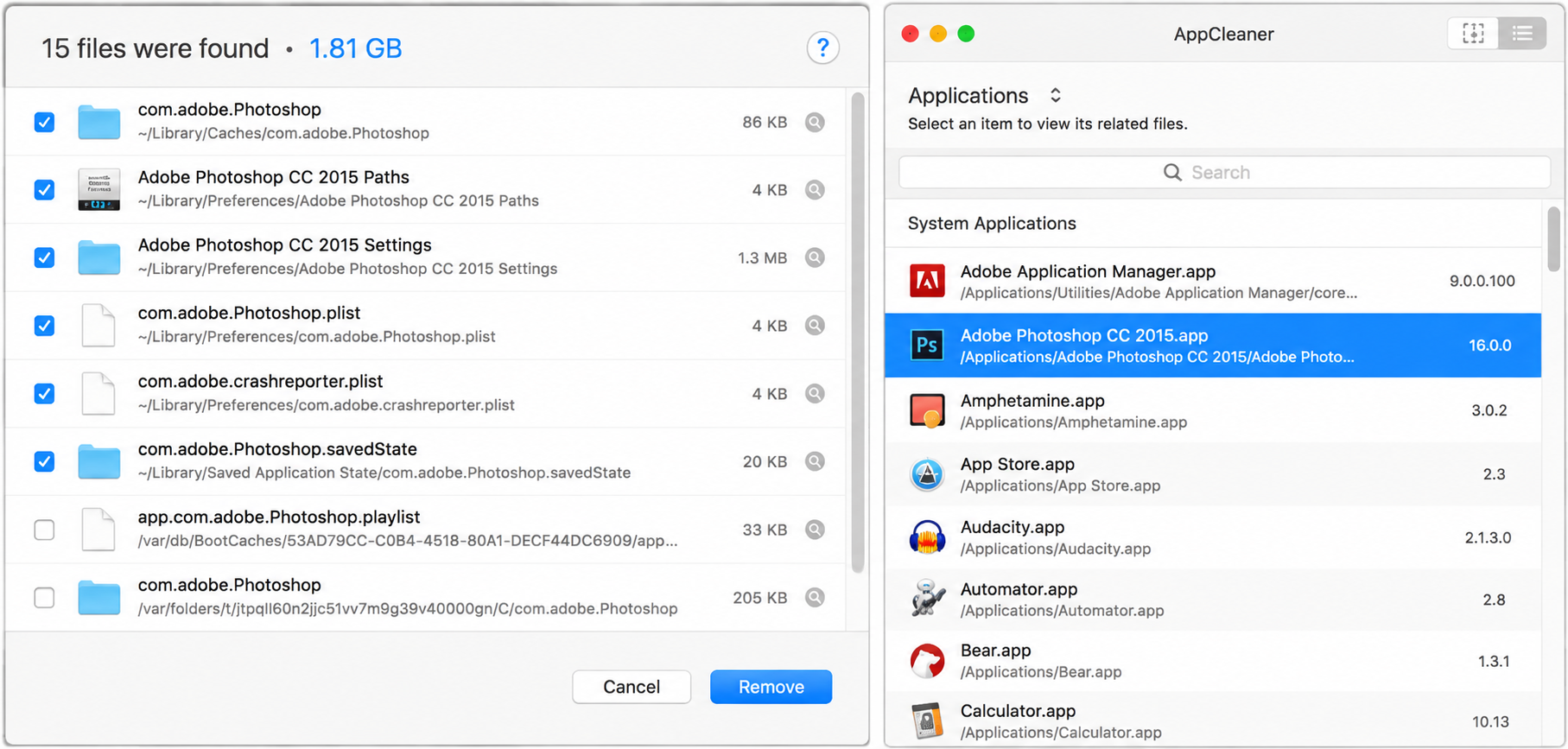Click Adobe Application Manager app icon
This screenshot has width=1568, height=749.
927,281
